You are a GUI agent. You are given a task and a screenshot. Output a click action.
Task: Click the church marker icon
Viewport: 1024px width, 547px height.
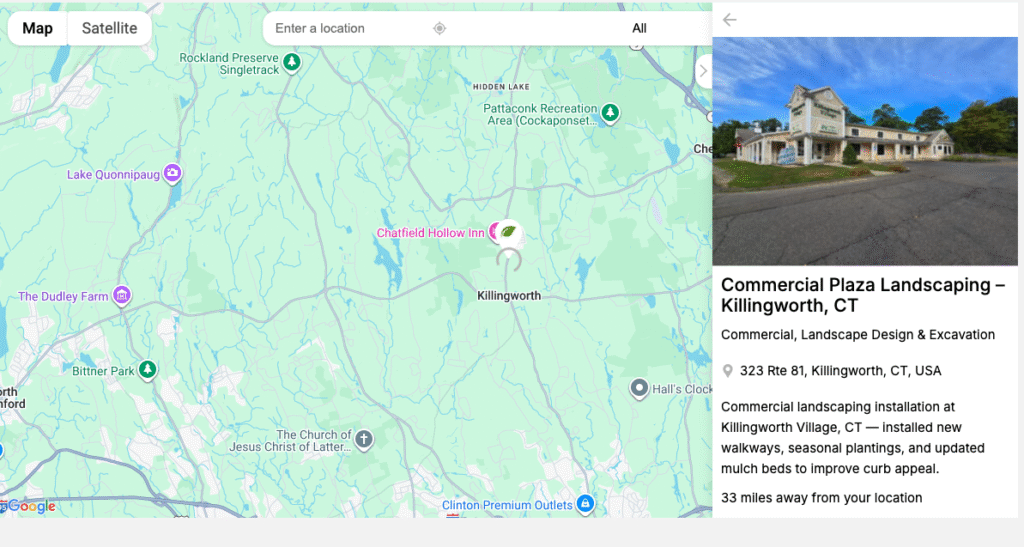pos(364,439)
